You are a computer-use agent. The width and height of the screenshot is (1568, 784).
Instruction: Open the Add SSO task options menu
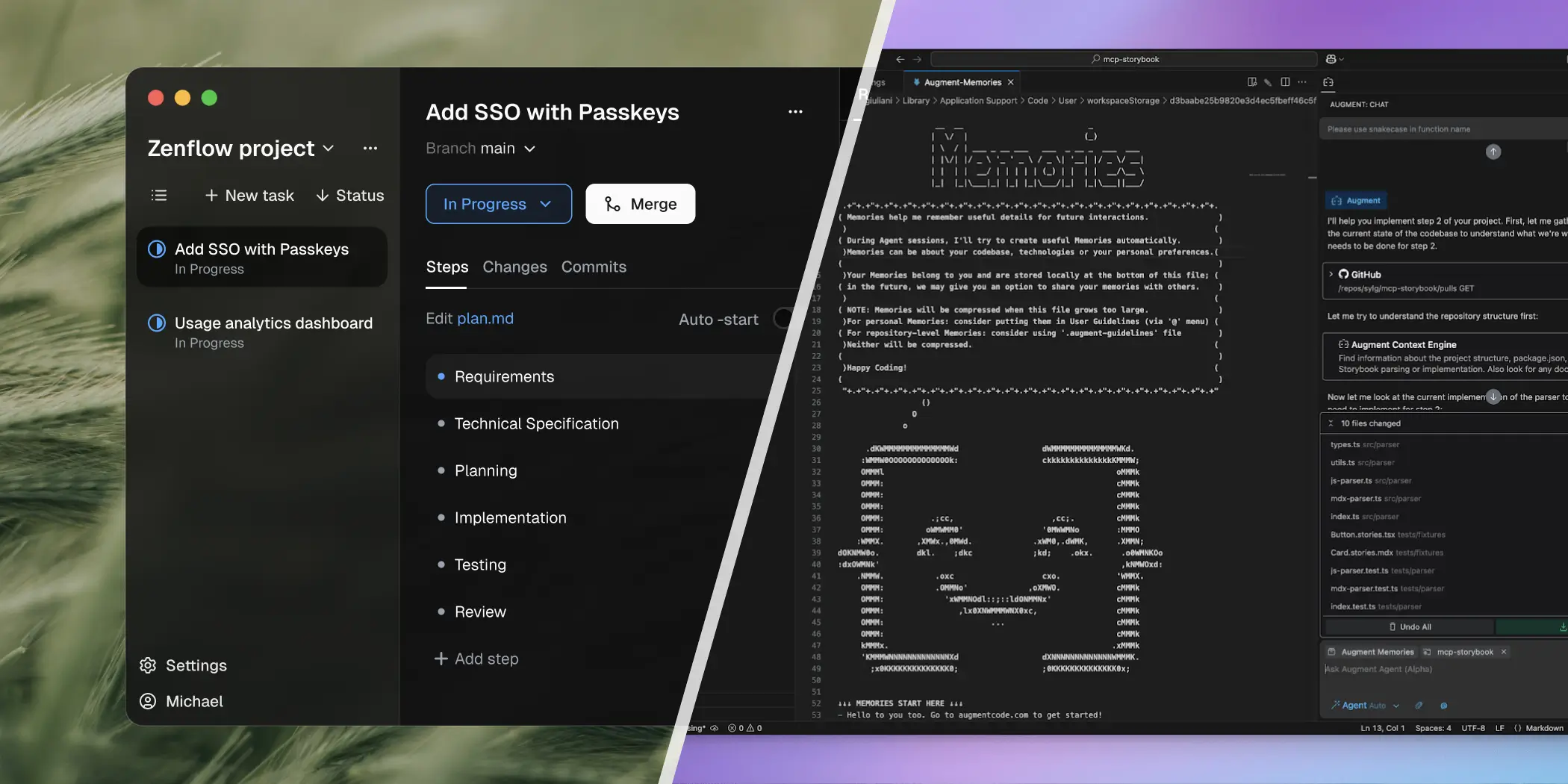795,112
